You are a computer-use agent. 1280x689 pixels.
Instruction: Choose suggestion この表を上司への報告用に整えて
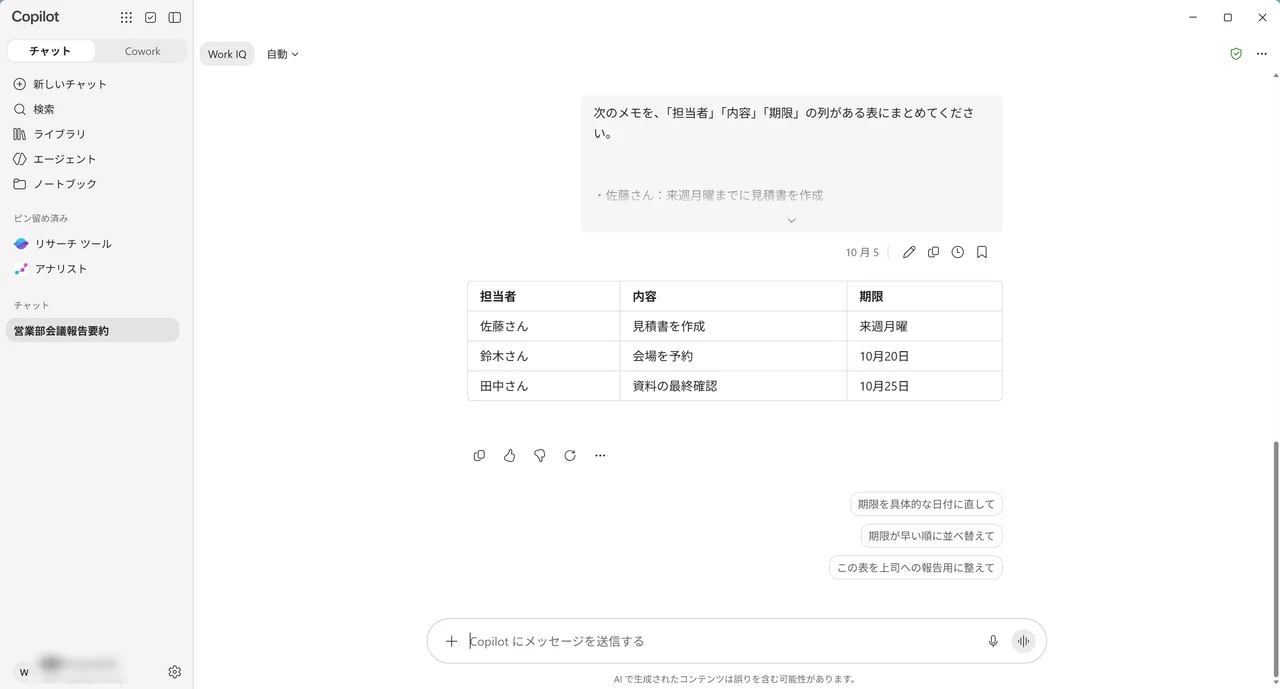[916, 568]
